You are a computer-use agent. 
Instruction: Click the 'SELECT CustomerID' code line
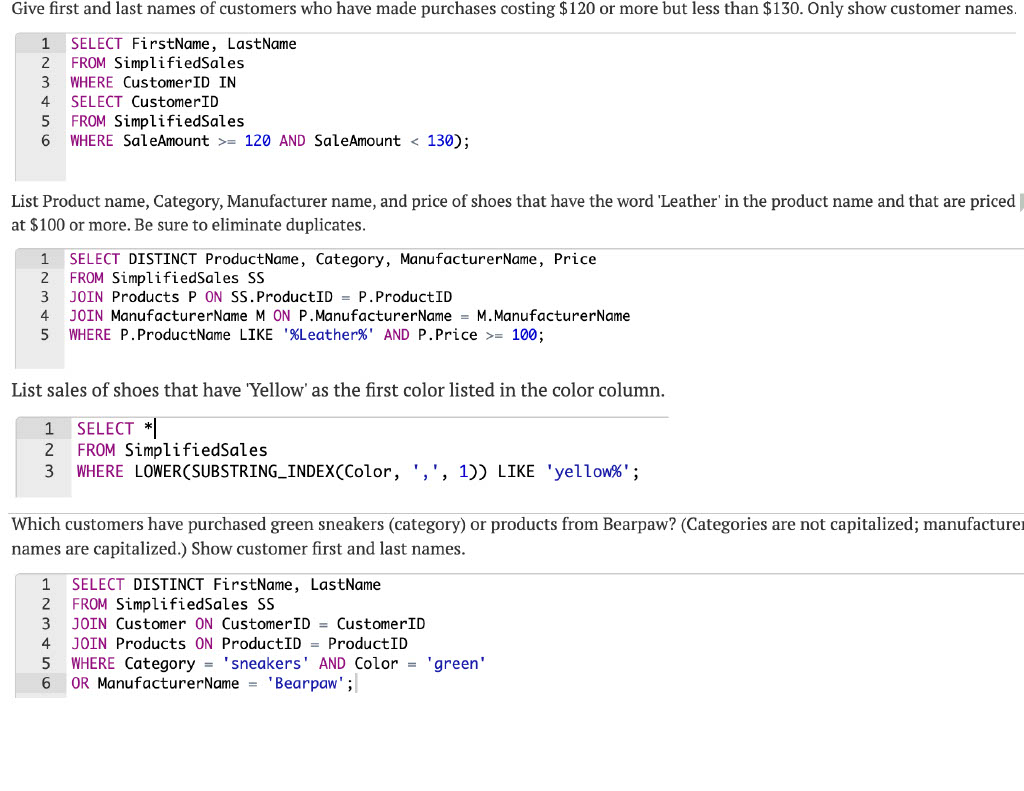pyautogui.click(x=144, y=102)
